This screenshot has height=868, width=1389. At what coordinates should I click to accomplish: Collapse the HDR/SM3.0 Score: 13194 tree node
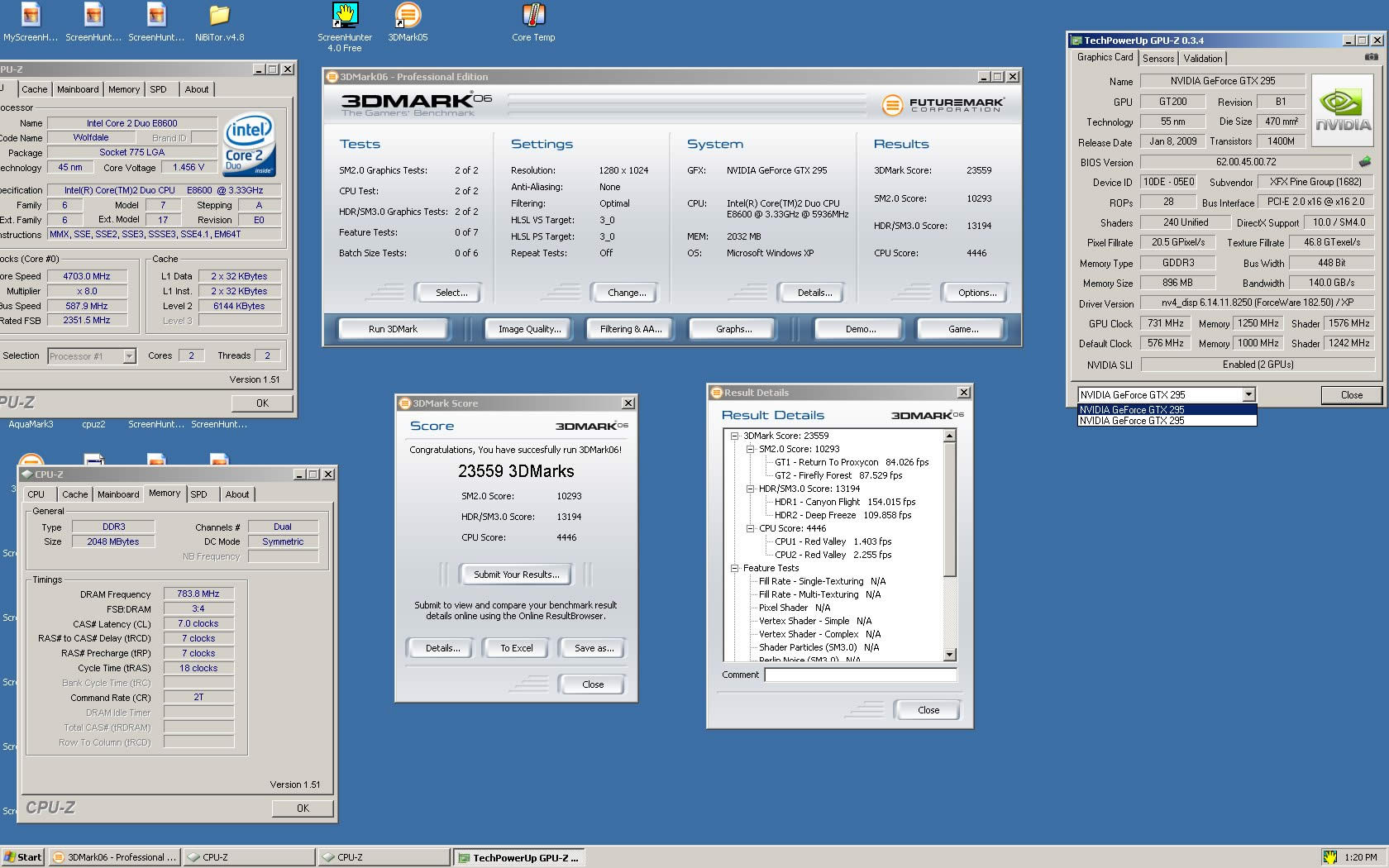(750, 489)
